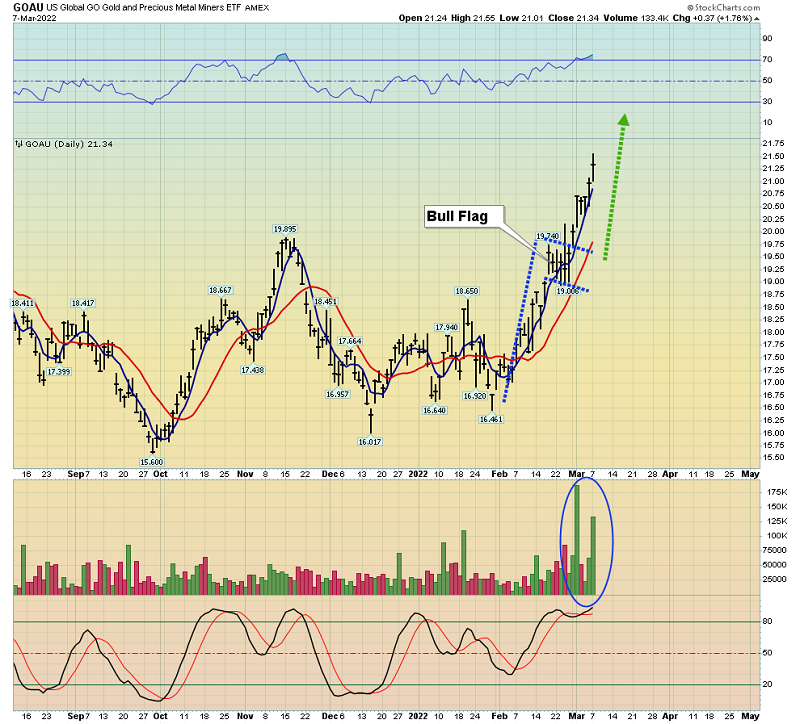Click the 19.740 flag top label
Screen dimensions: 800x724
(x=547, y=236)
